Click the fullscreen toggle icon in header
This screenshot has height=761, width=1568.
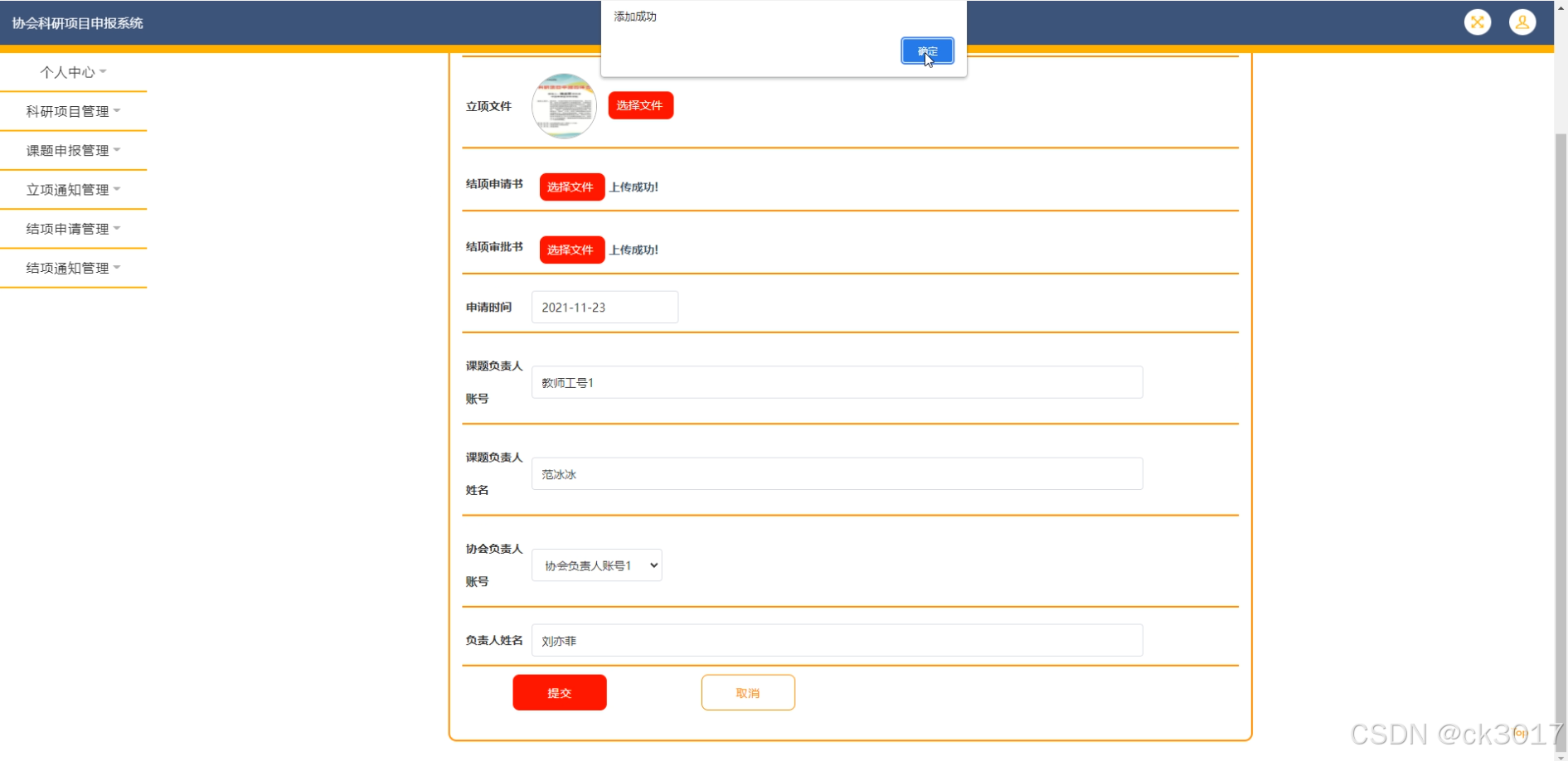[x=1478, y=22]
